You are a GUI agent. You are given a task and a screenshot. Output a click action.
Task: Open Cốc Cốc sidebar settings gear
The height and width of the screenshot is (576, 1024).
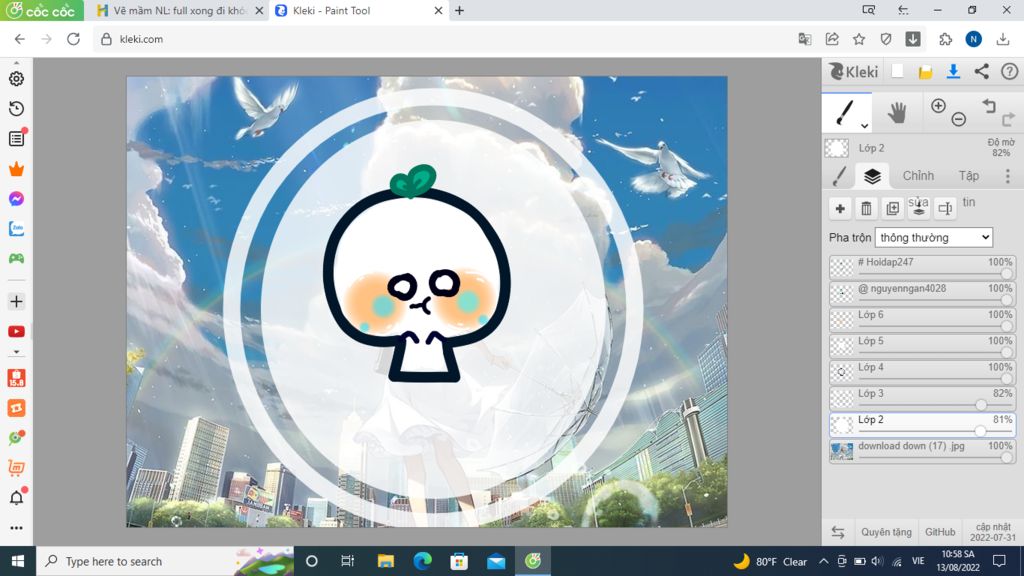16,78
